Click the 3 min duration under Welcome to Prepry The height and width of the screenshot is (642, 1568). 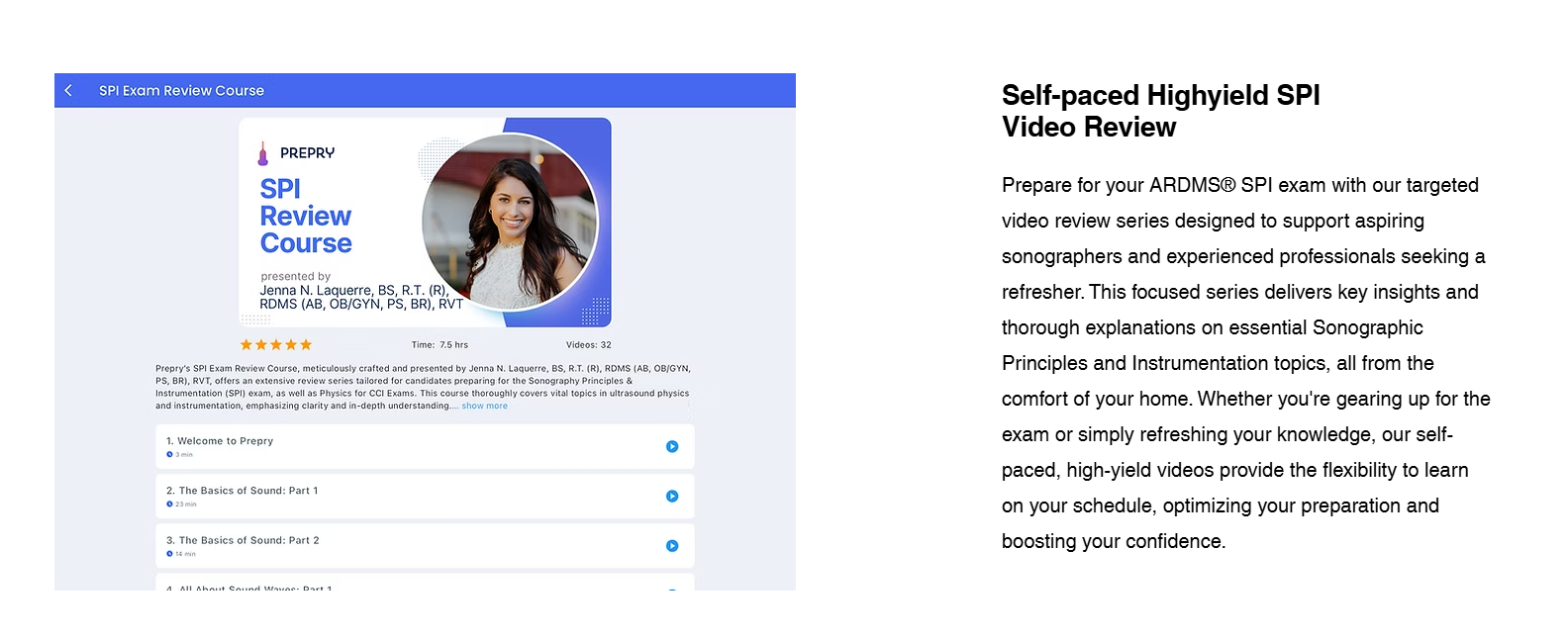point(180,455)
